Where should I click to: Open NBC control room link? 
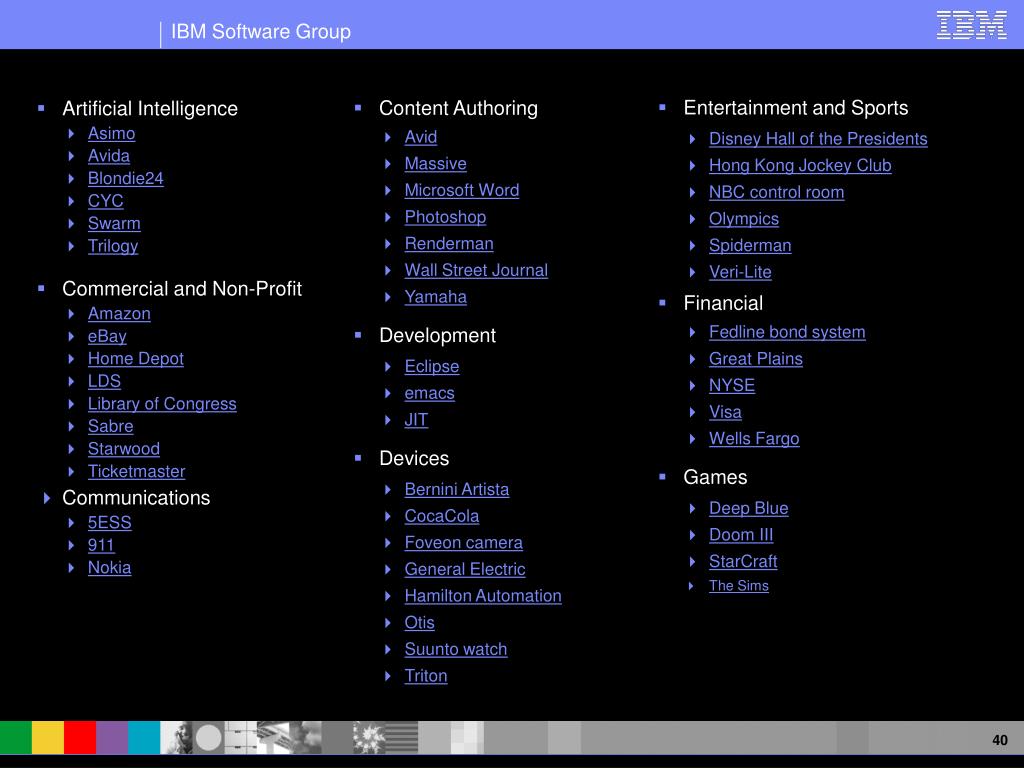[776, 192]
